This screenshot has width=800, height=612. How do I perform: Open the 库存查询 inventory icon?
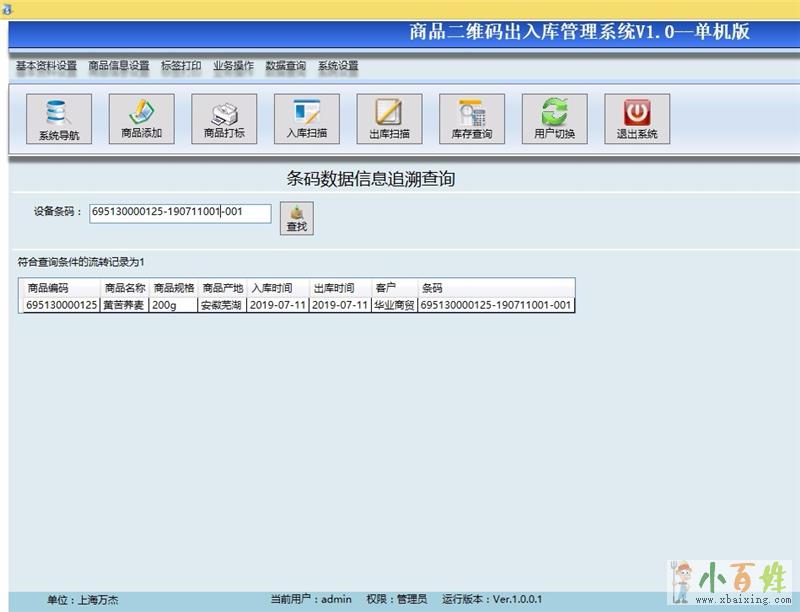tap(472, 119)
